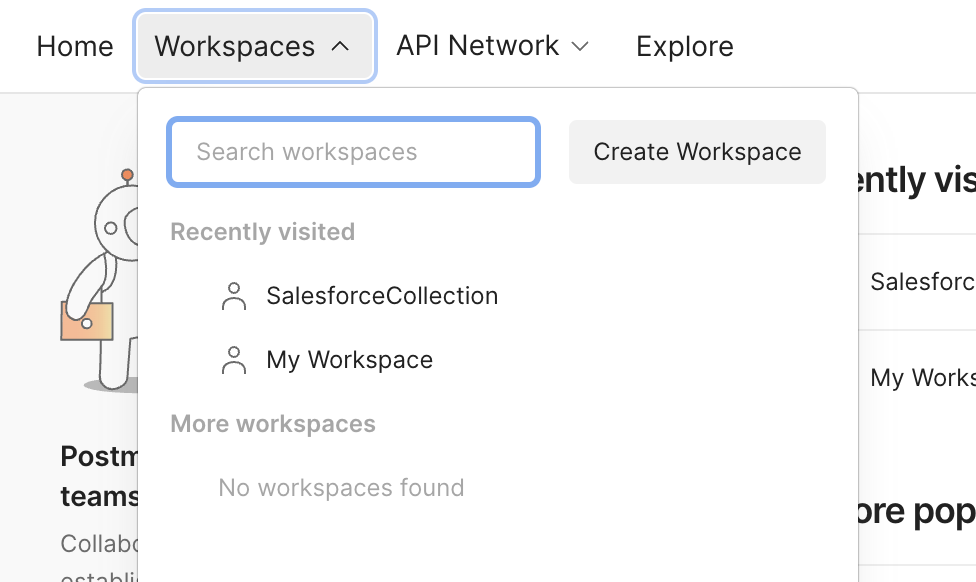
Task: Click the More workspaces section heading
Action: 273,424
